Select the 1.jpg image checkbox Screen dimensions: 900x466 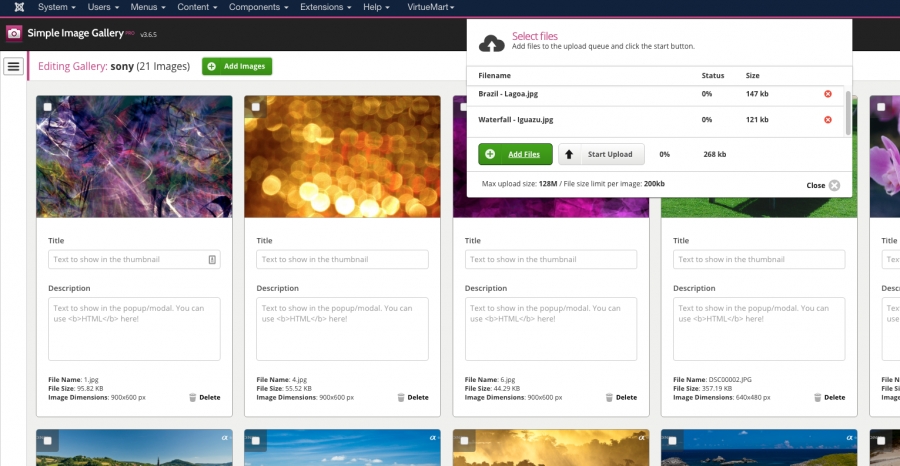(x=47, y=107)
